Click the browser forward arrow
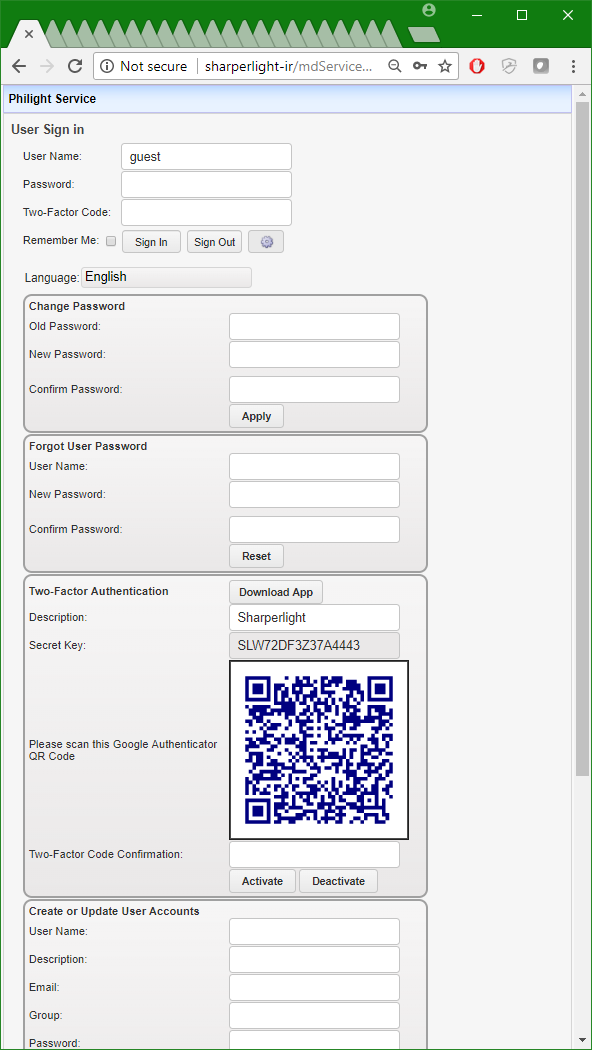The image size is (592, 1050). click(x=47, y=66)
